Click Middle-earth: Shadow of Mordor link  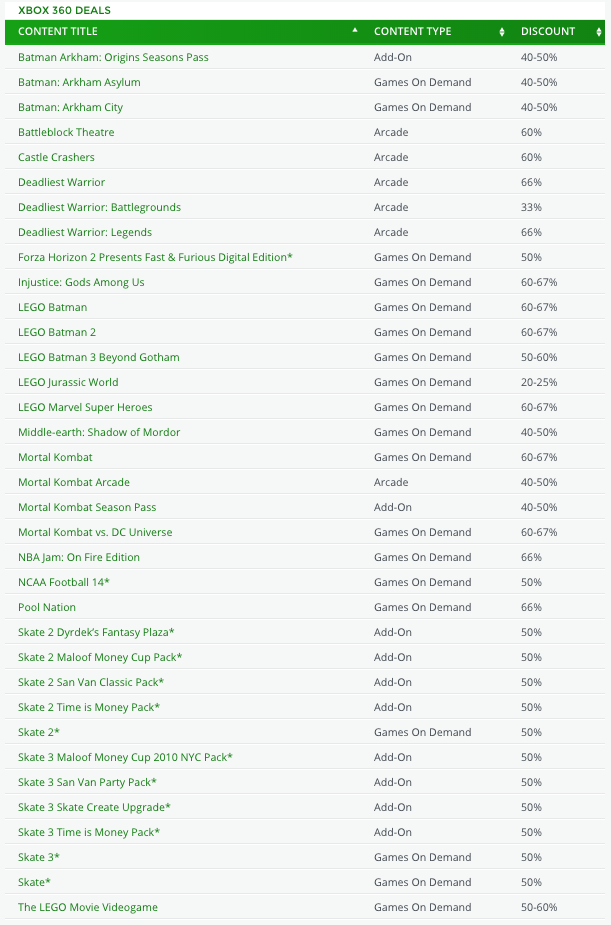tap(99, 432)
